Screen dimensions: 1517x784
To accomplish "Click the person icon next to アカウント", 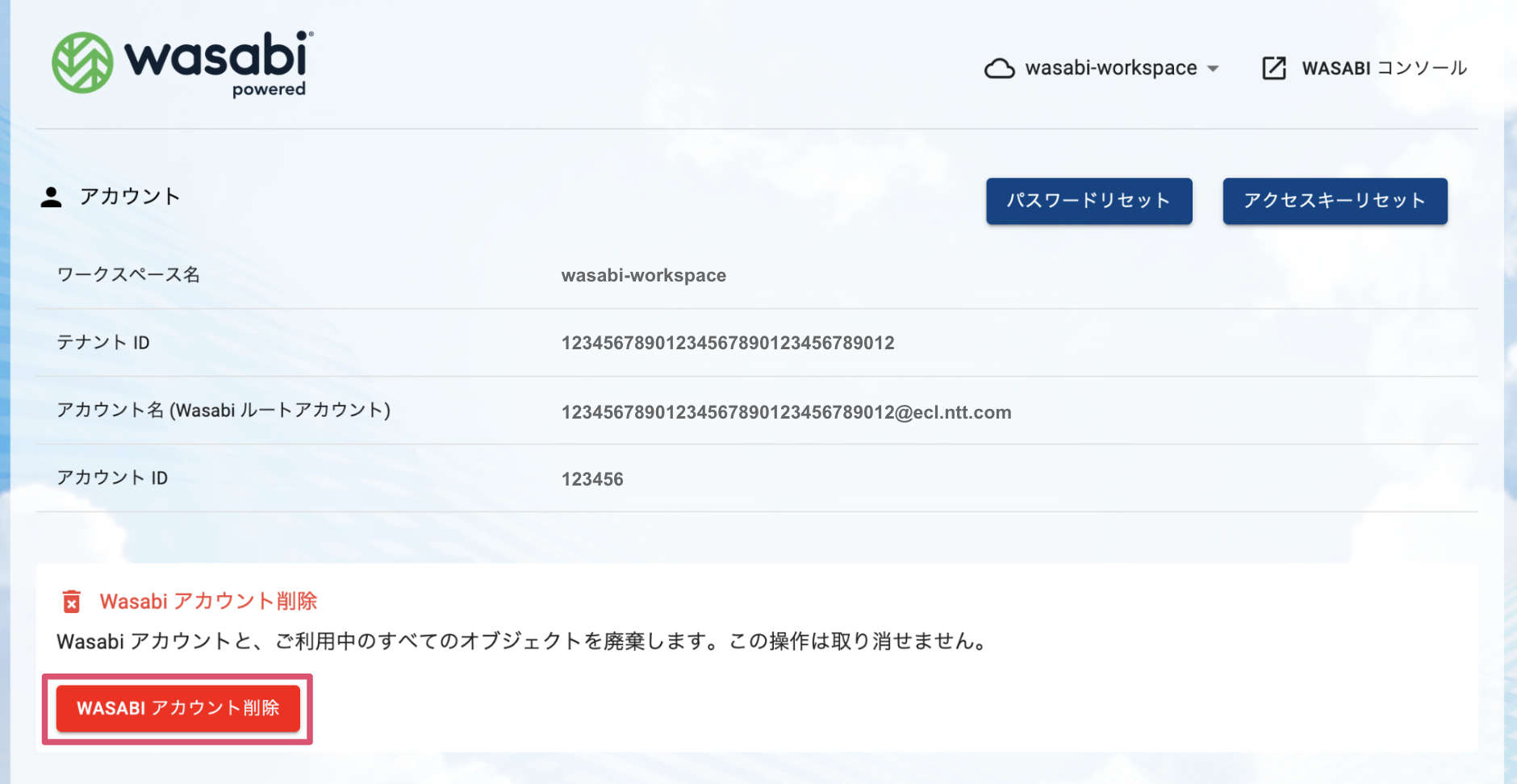I will tap(51, 197).
